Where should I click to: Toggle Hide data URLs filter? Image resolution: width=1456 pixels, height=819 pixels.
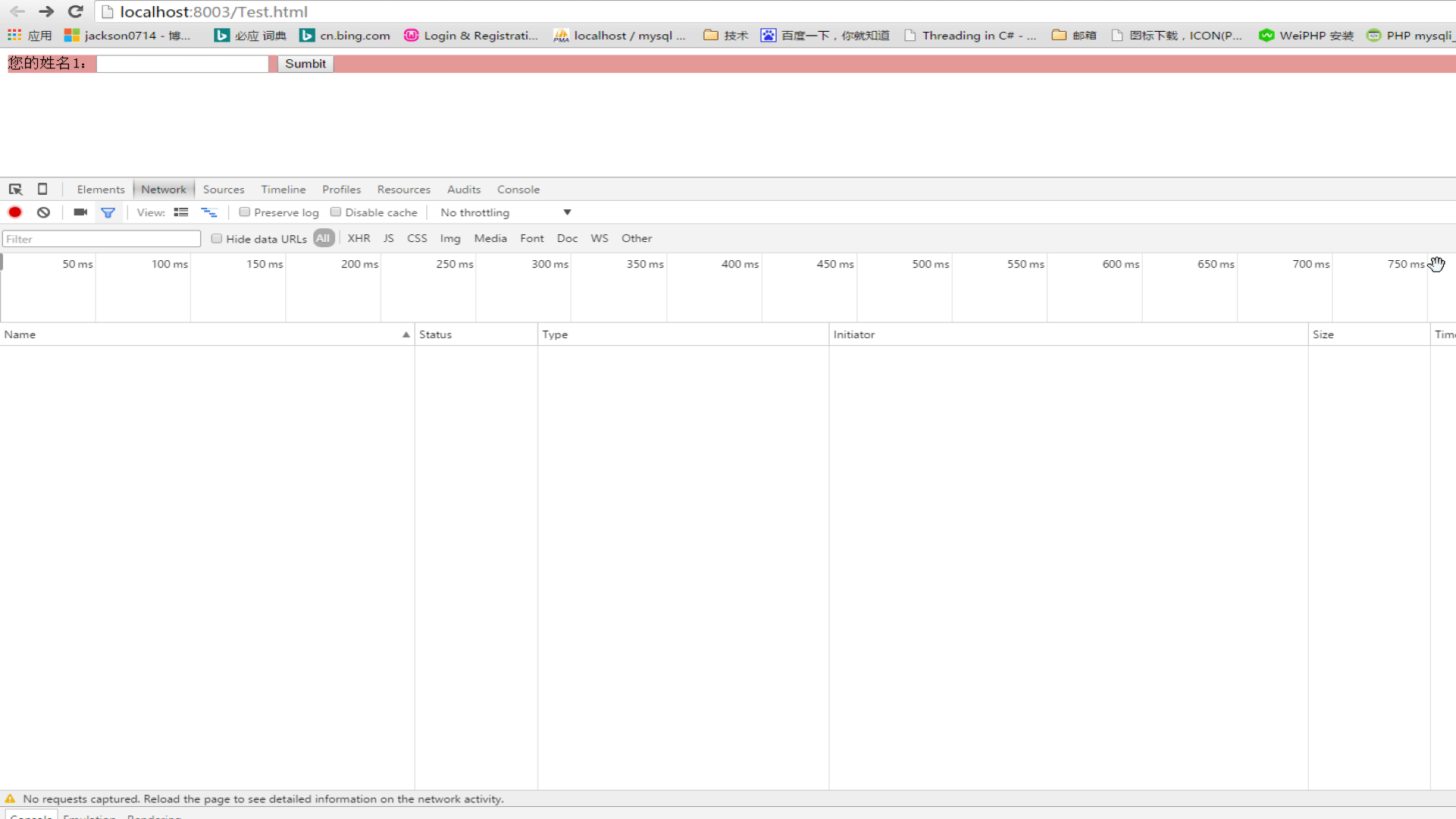(x=216, y=238)
